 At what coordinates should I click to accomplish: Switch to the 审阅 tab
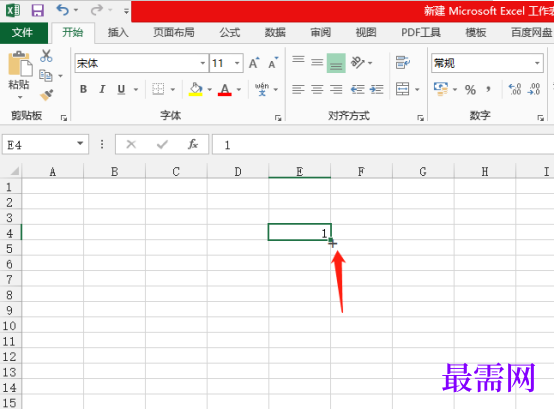tap(320, 33)
